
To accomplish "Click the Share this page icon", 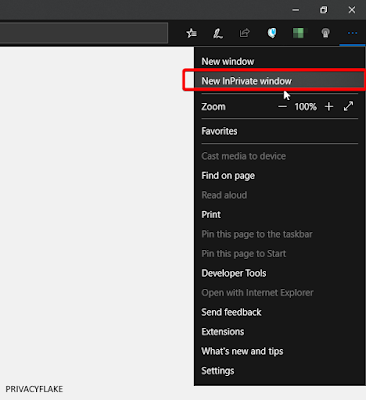I will coord(245,33).
